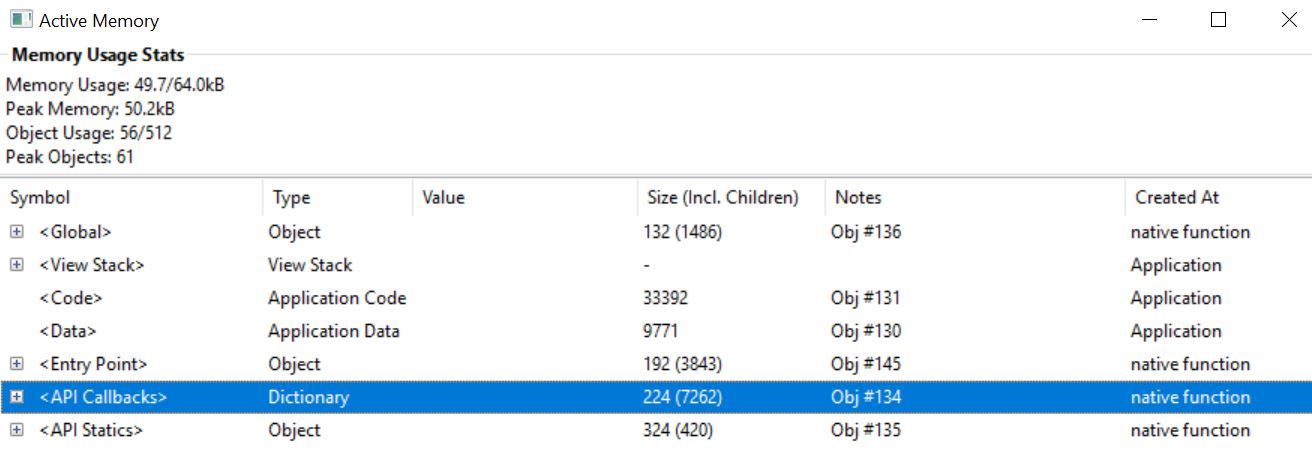Select the <API Statics> row

coord(91,430)
